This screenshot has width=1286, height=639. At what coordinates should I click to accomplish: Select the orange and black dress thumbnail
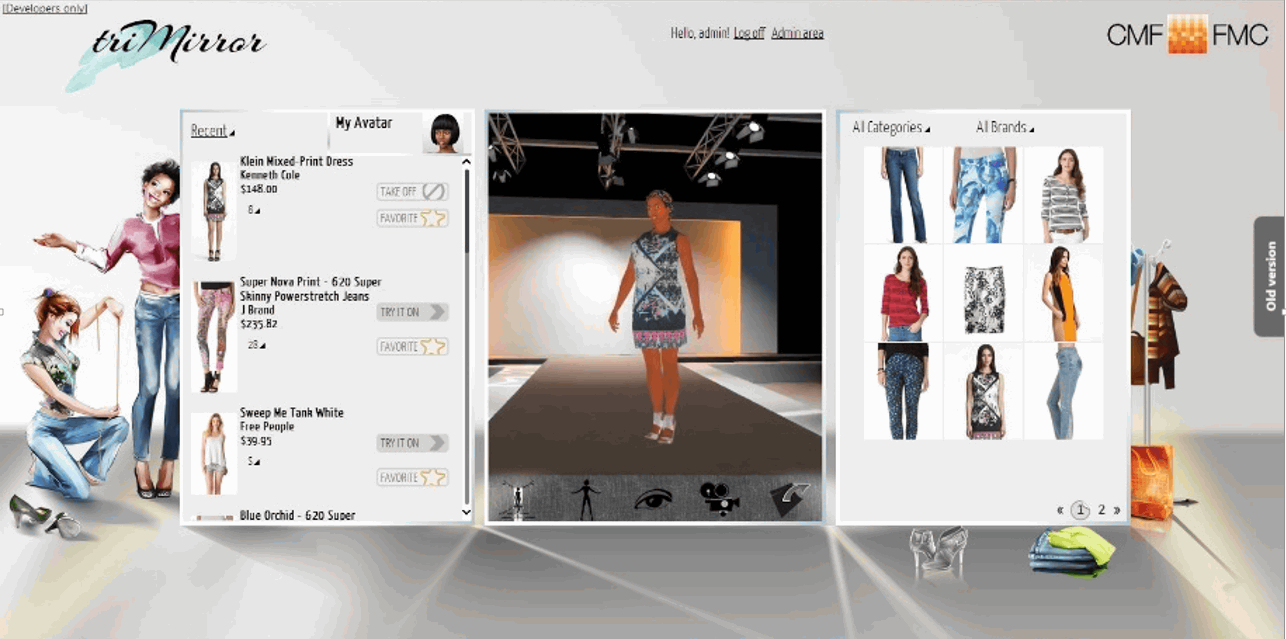coord(1063,293)
